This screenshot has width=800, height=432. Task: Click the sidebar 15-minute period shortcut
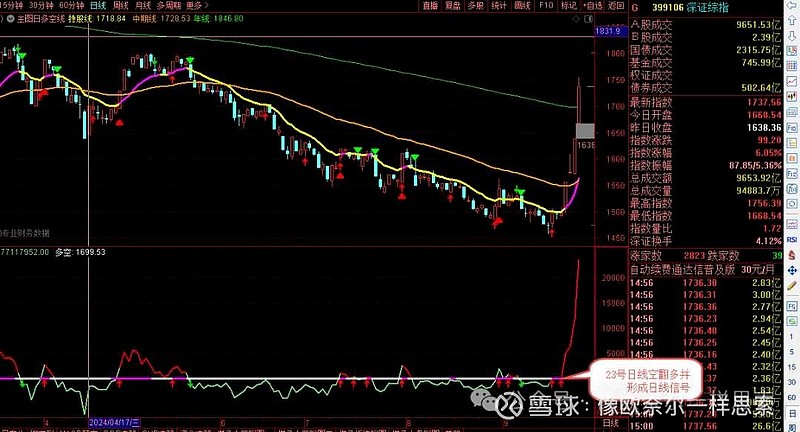click(x=792, y=367)
